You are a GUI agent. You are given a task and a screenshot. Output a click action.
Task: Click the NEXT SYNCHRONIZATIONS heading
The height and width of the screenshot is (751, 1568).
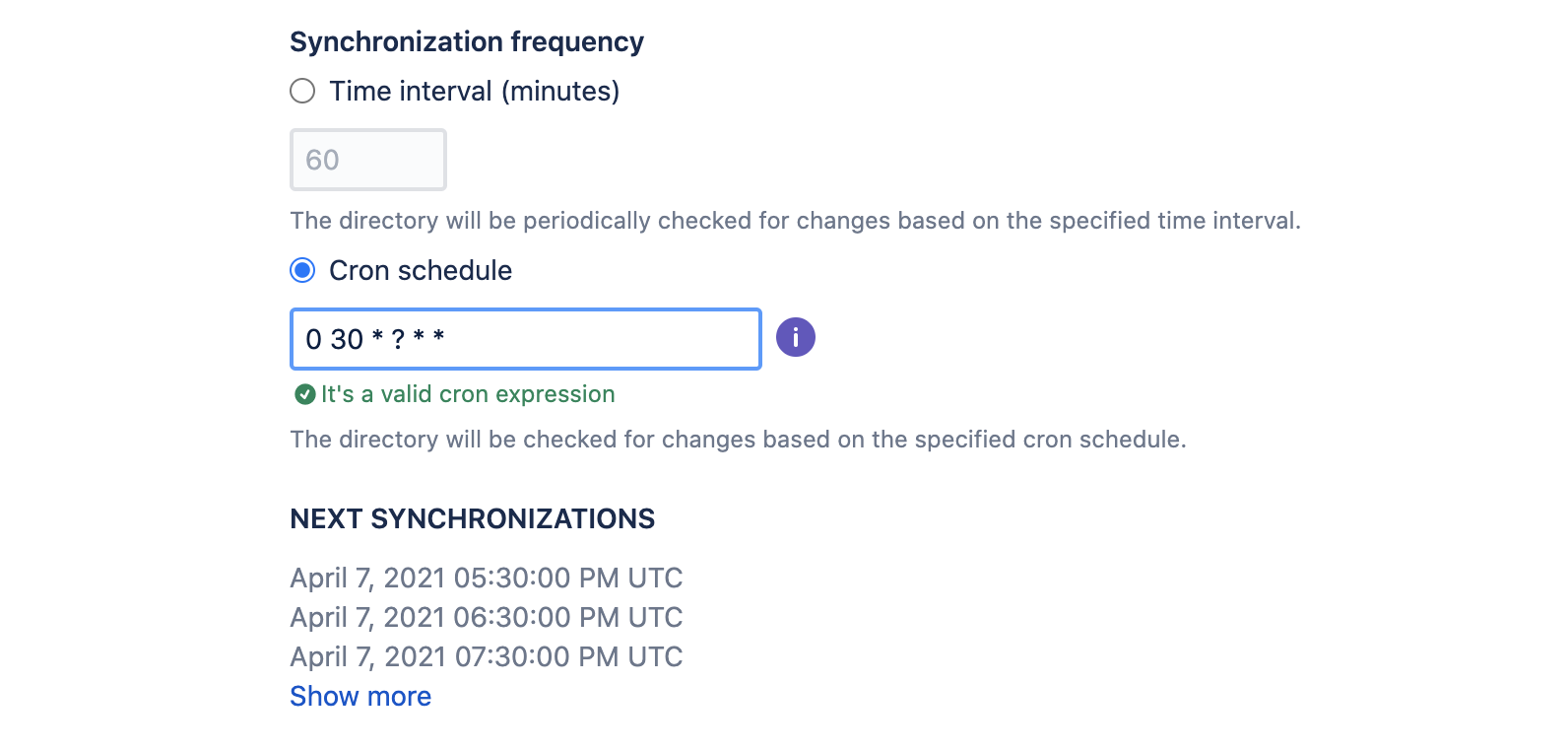[473, 518]
